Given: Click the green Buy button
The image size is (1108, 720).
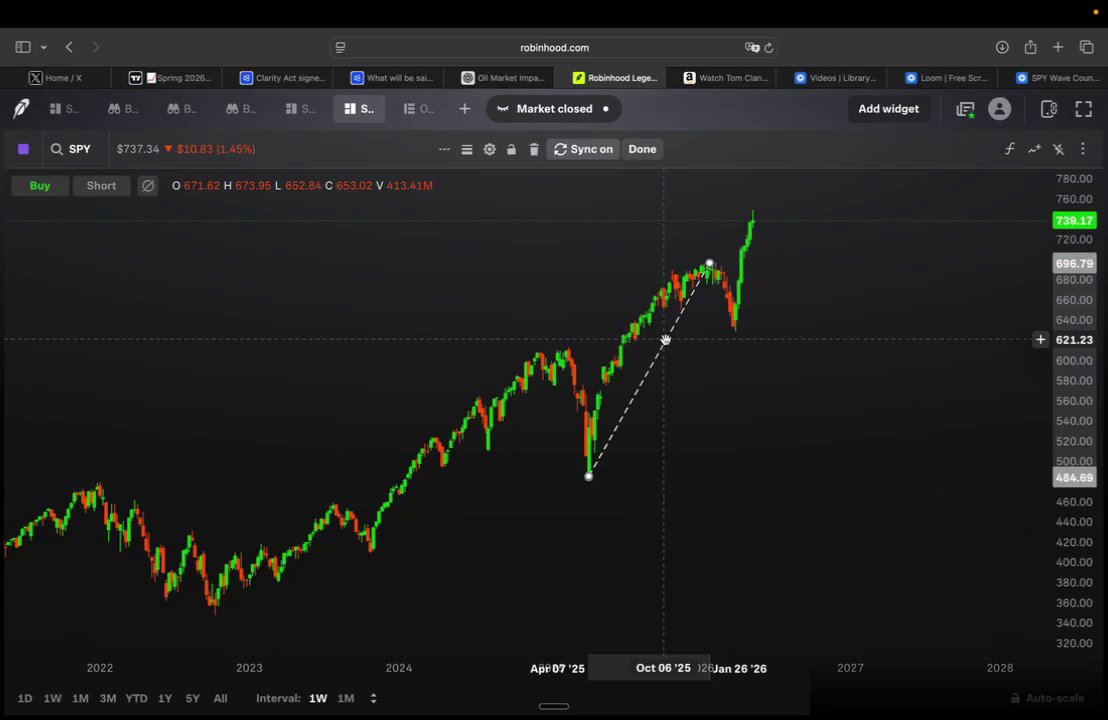Looking at the screenshot, I should click(x=40, y=186).
